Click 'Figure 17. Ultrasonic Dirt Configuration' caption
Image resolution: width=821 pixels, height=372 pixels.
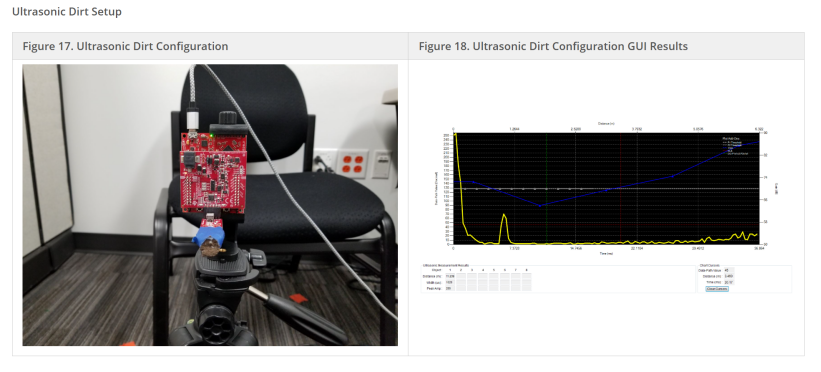click(x=125, y=46)
